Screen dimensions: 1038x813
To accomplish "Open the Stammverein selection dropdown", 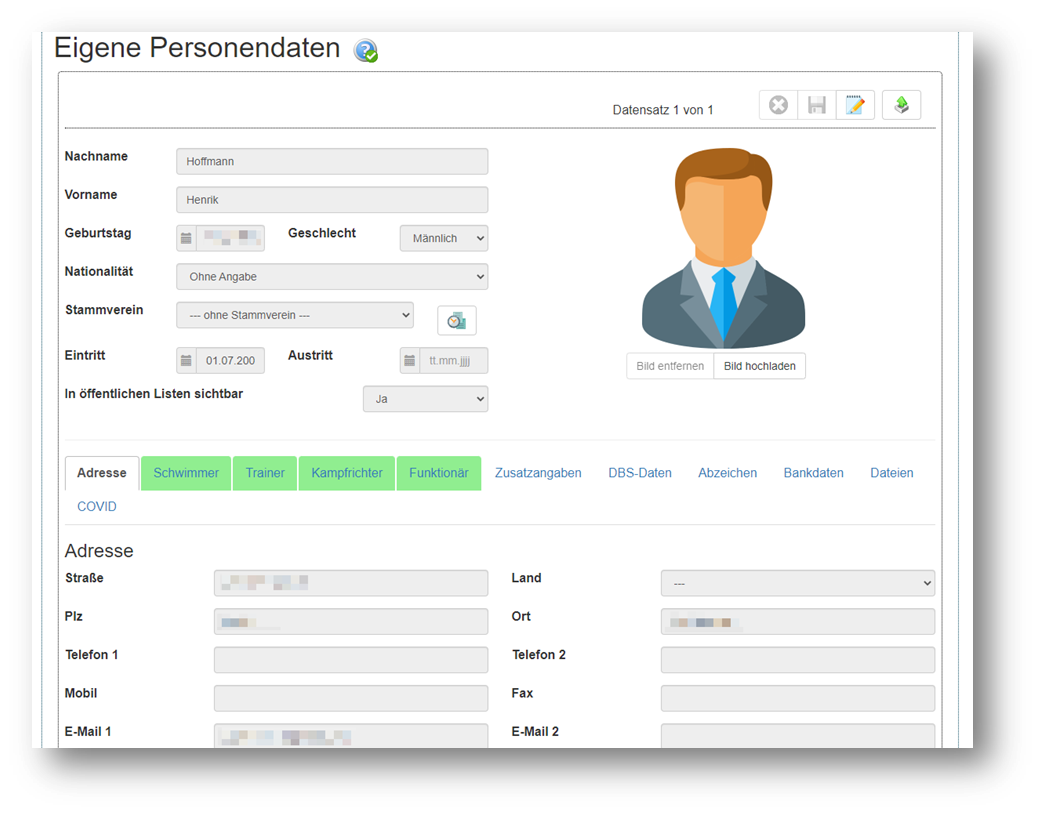I will coord(295,315).
